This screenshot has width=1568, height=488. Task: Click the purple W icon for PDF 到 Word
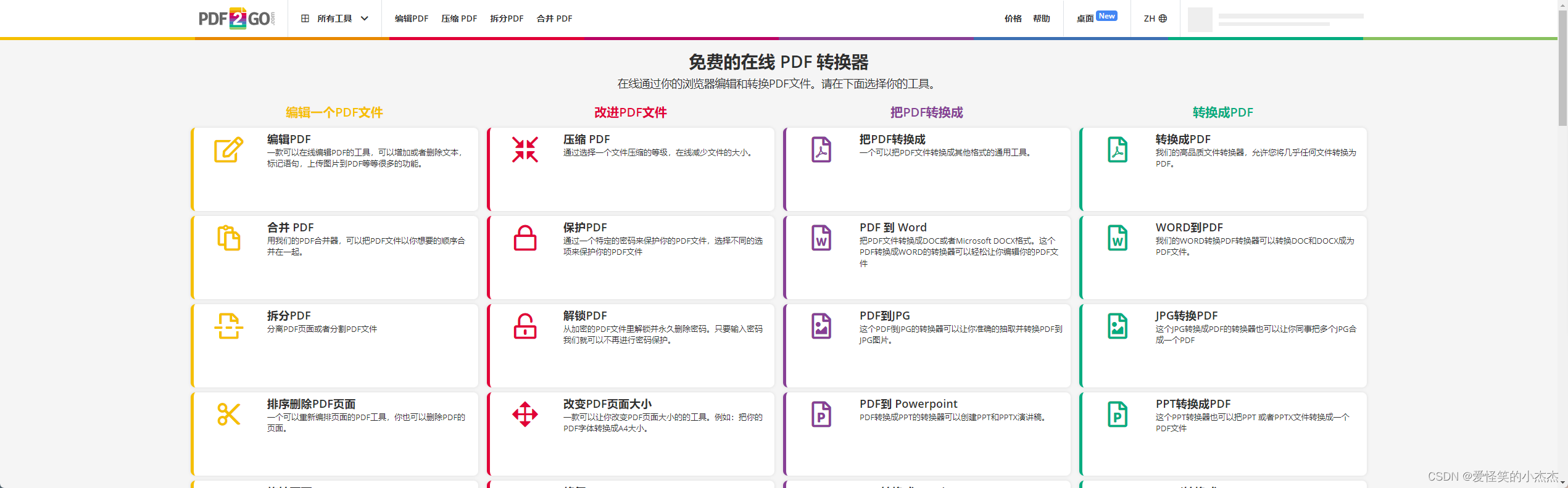pyautogui.click(x=821, y=238)
